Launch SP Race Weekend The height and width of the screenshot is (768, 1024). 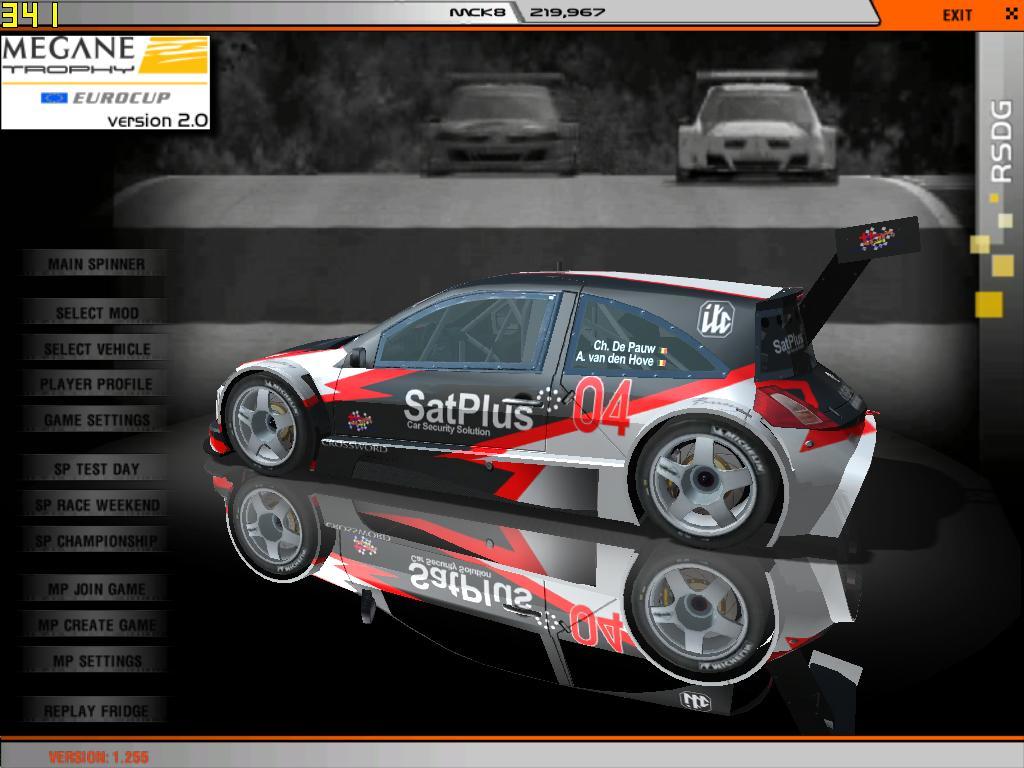96,505
